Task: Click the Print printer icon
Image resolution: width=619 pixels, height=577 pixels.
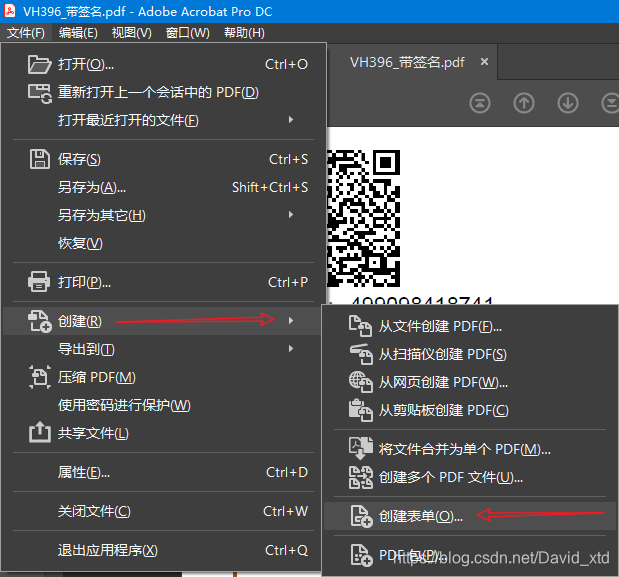Action: [39, 282]
